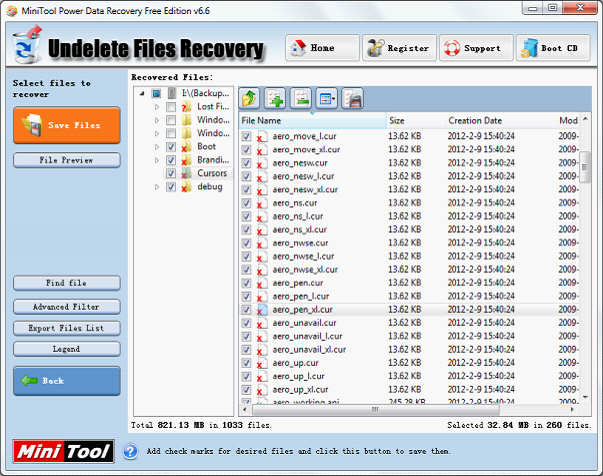
Task: Toggle the I:\(Backup) root checkbox
Action: tap(156, 93)
